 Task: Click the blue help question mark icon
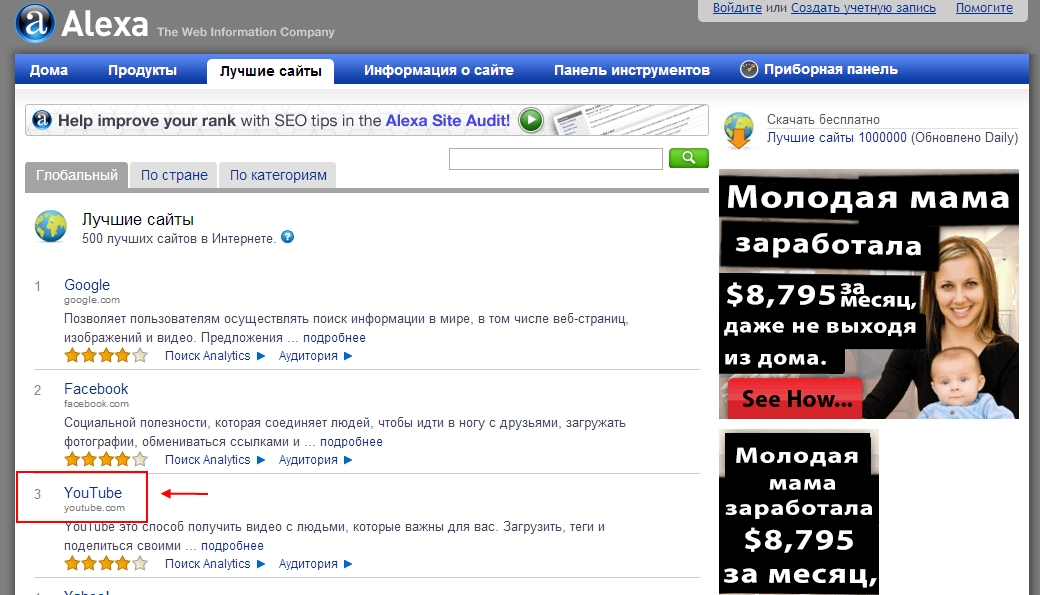[x=287, y=237]
